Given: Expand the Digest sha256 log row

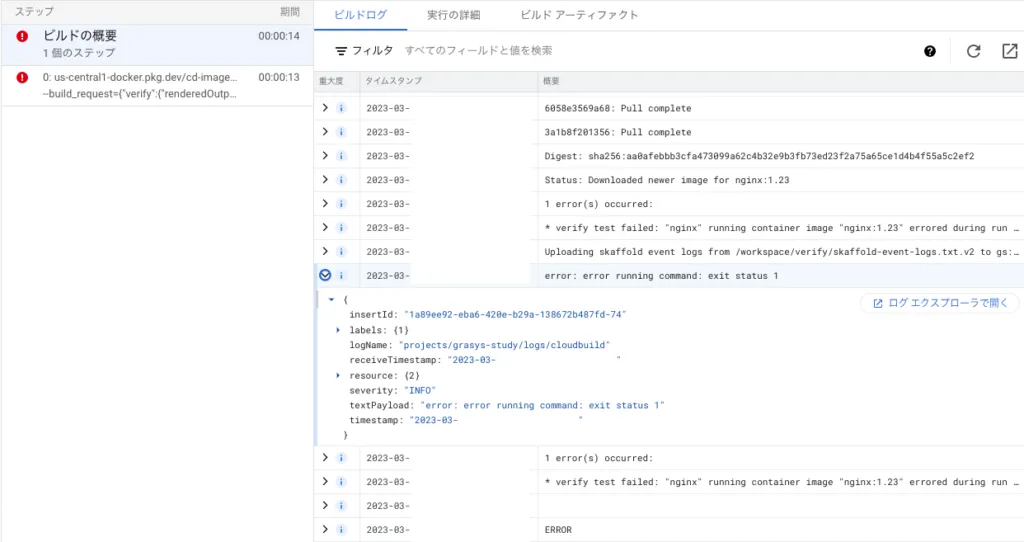Looking at the screenshot, I should click(x=325, y=155).
